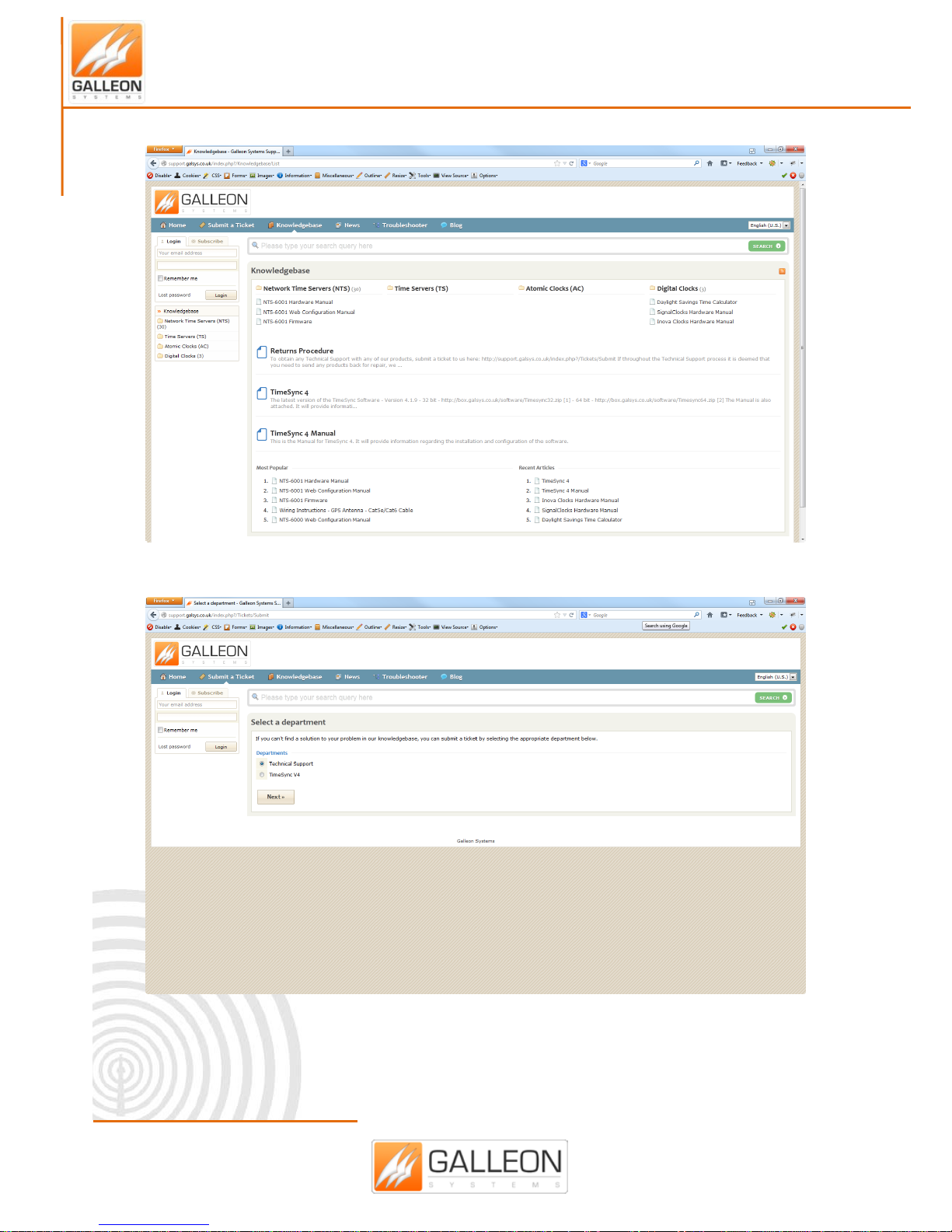This screenshot has height=1232, width=952.
Task: Click address bar URL in Knowledgebase window
Action: click(224, 164)
